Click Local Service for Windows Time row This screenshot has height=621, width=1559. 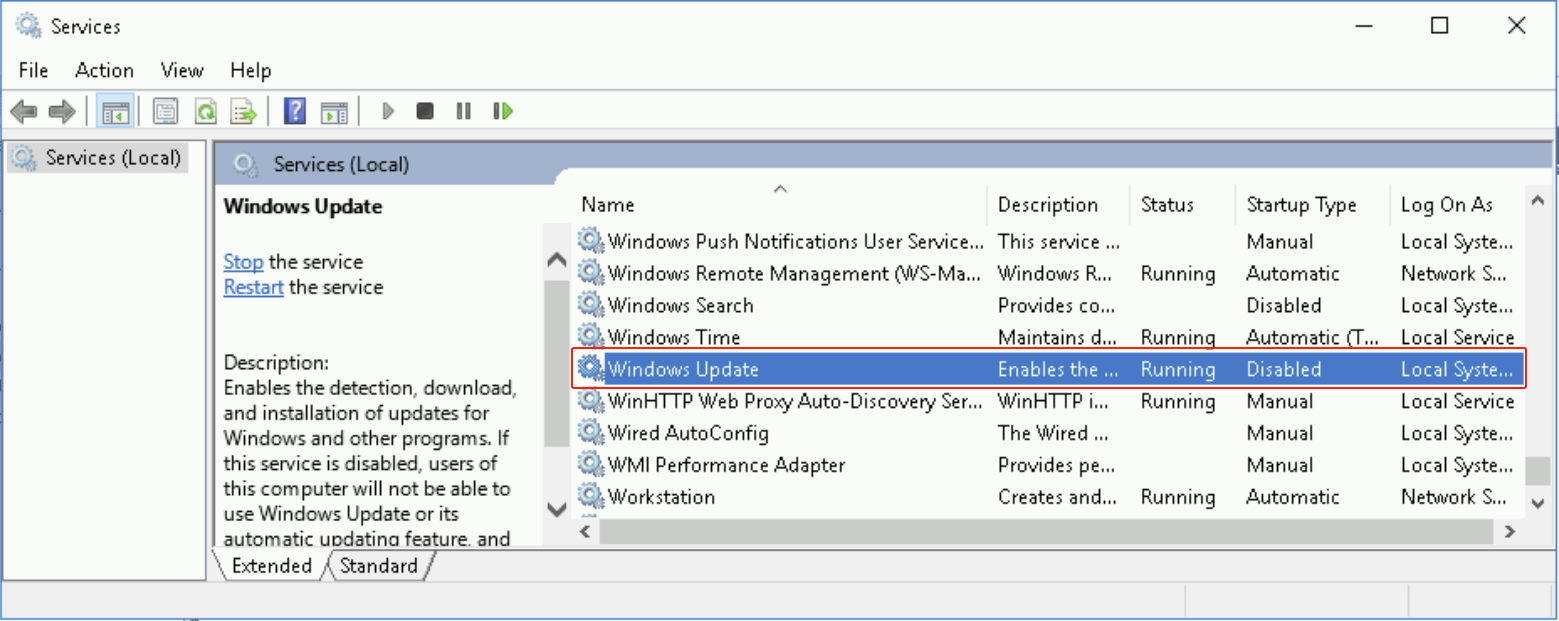pyautogui.click(x=1458, y=337)
